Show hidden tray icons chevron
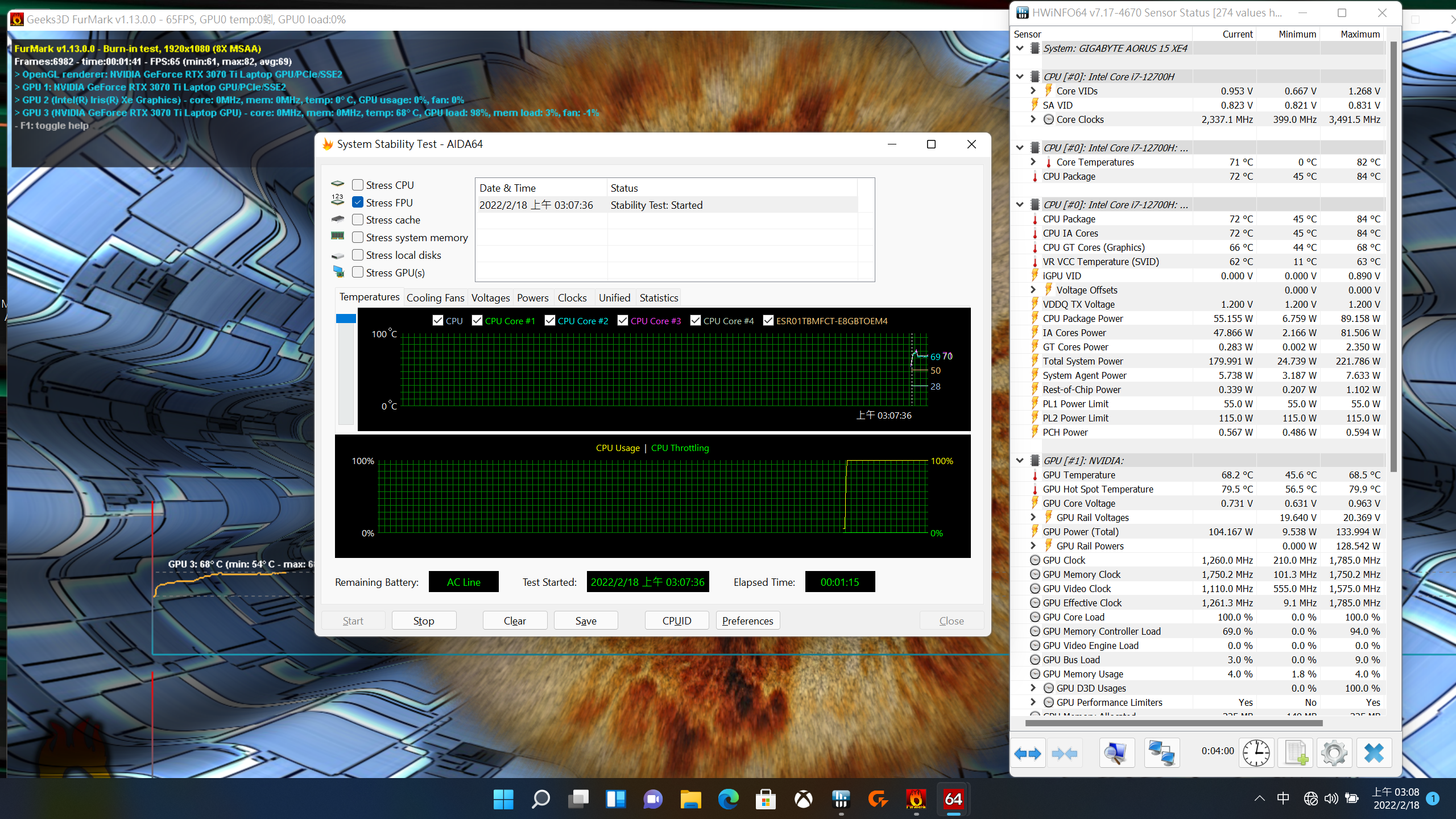 1260,799
